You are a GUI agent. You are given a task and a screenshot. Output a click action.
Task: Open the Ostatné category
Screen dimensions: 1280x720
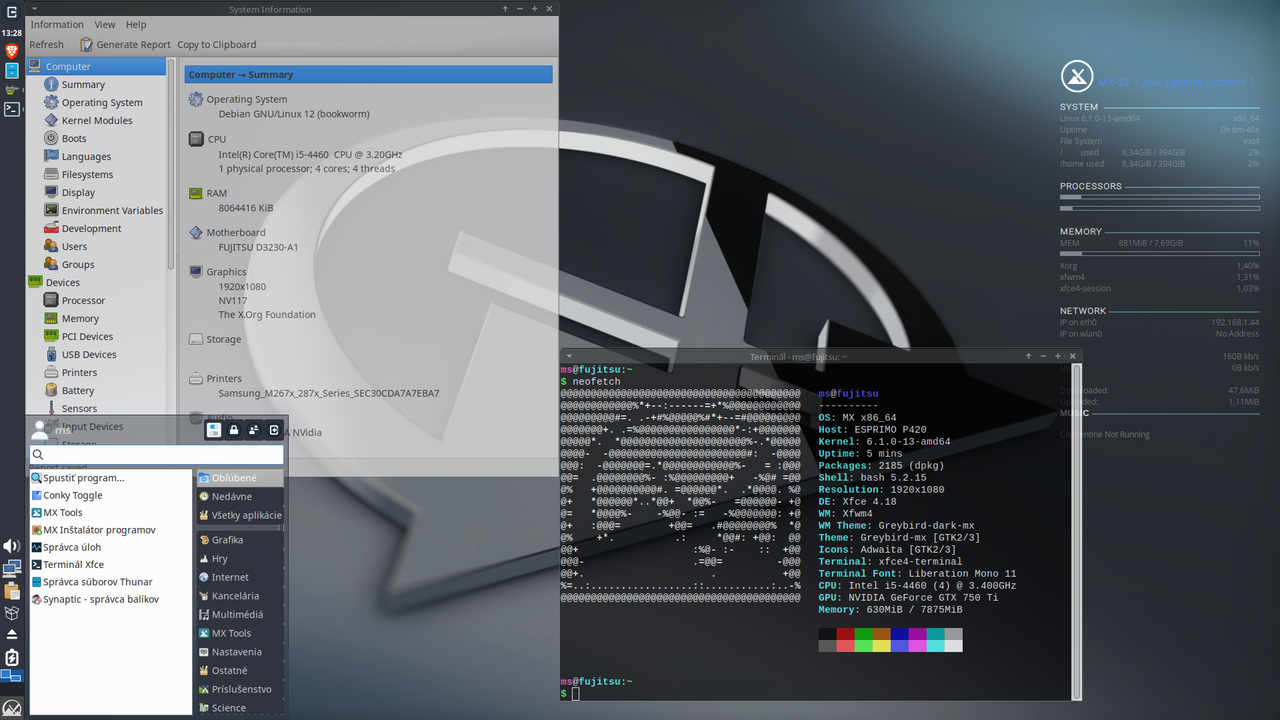click(240, 671)
